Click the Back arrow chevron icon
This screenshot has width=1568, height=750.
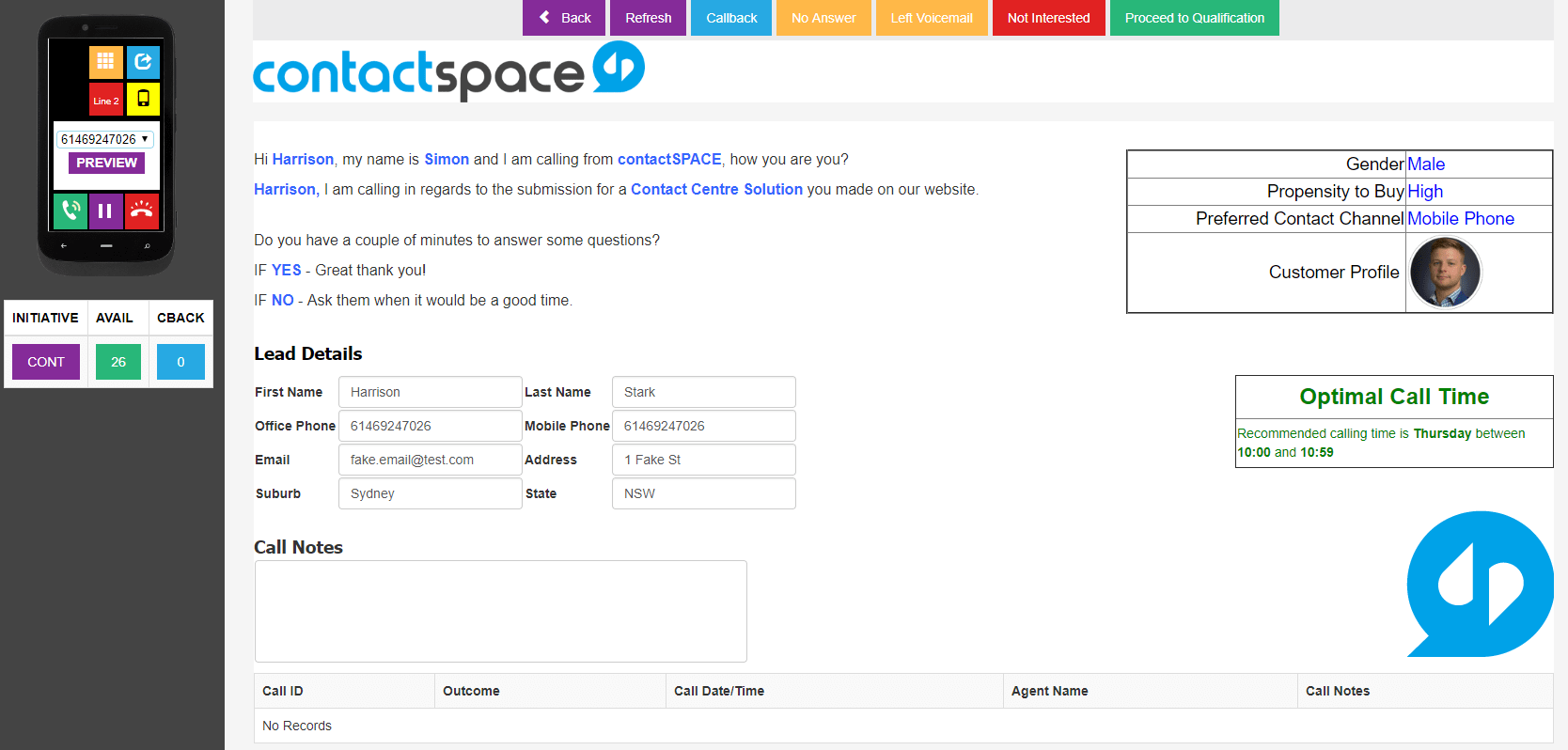pyautogui.click(x=544, y=17)
